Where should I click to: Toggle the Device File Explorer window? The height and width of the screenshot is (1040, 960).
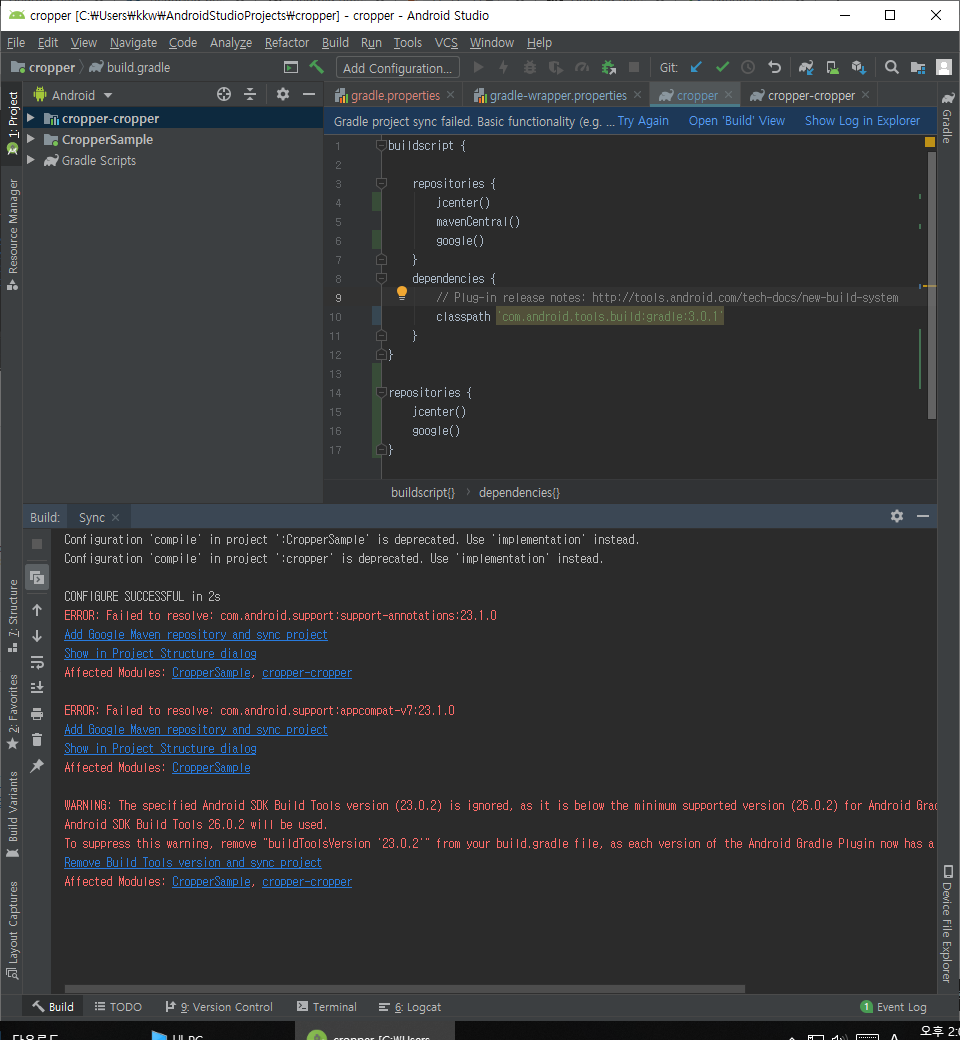pos(947,922)
